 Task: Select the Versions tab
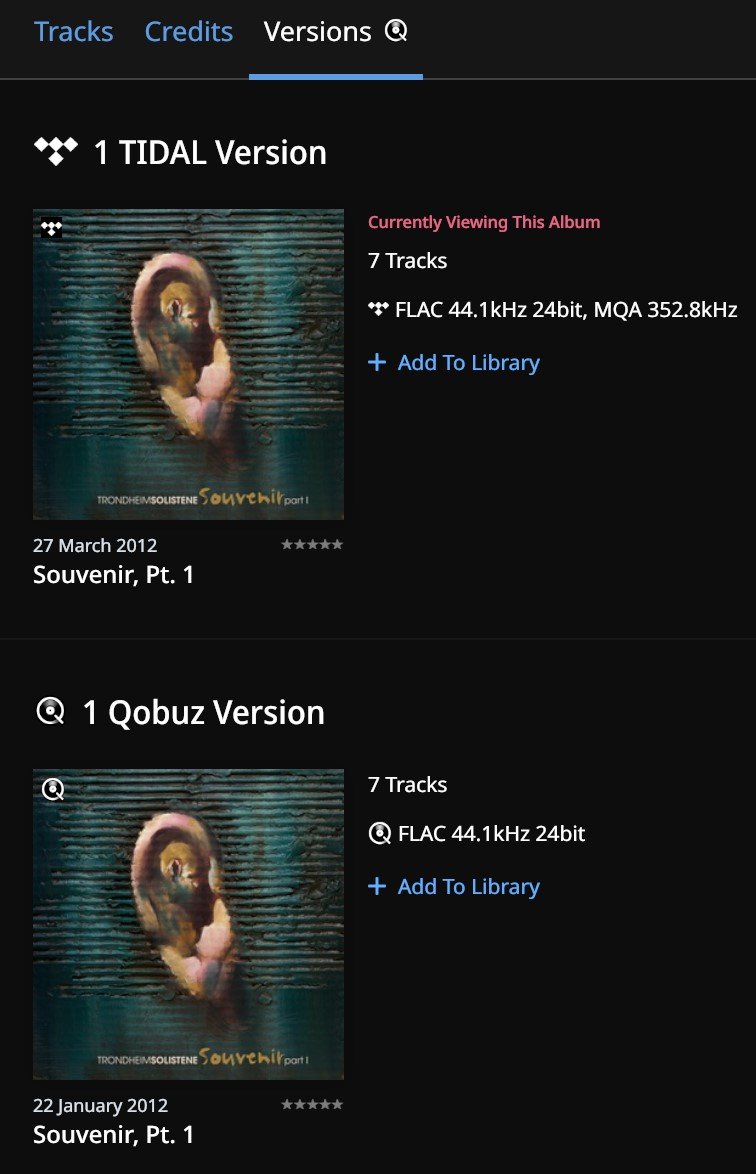pos(317,31)
